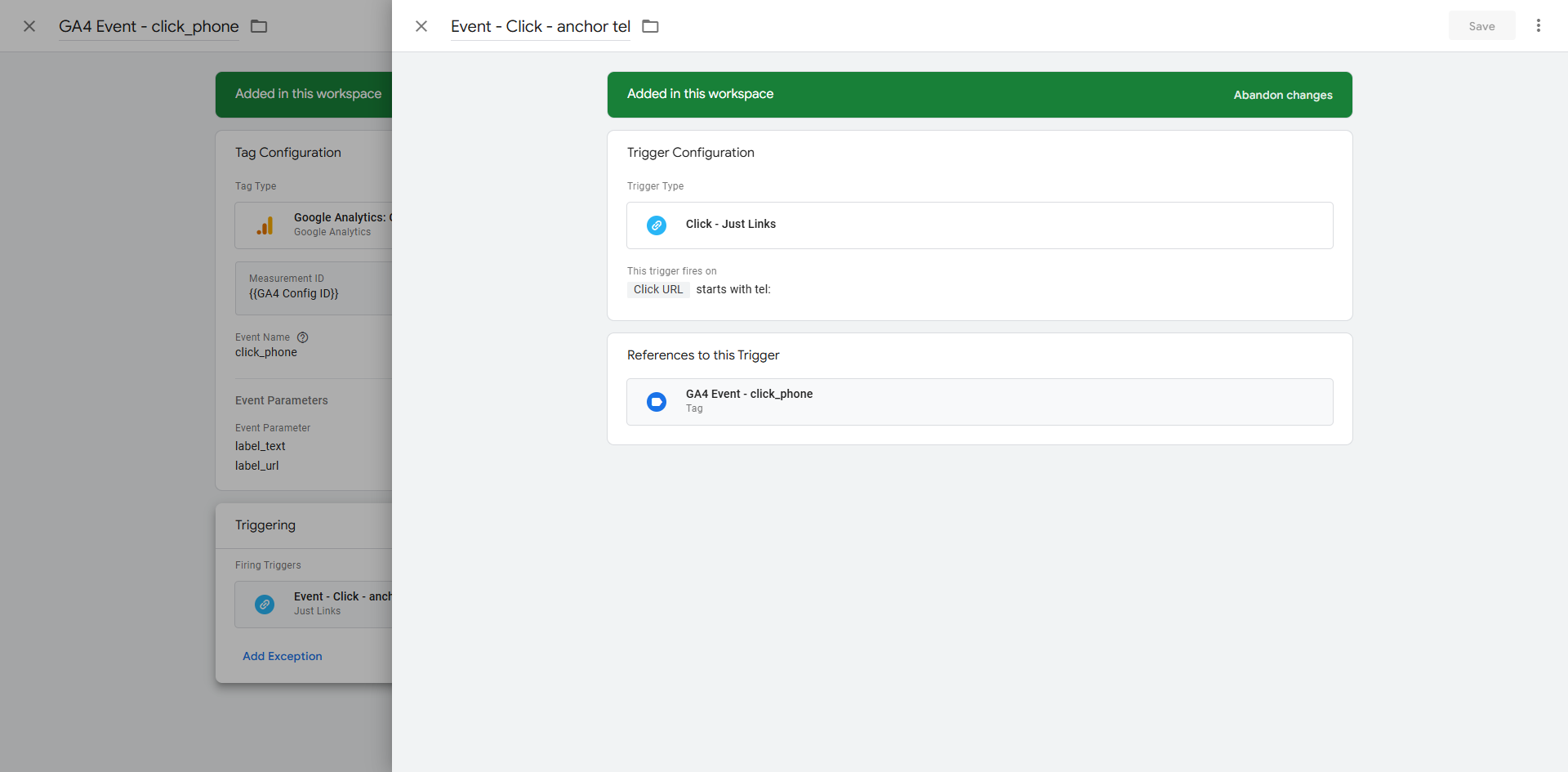Click the Save button
This screenshot has width=1568, height=772.
(x=1481, y=26)
